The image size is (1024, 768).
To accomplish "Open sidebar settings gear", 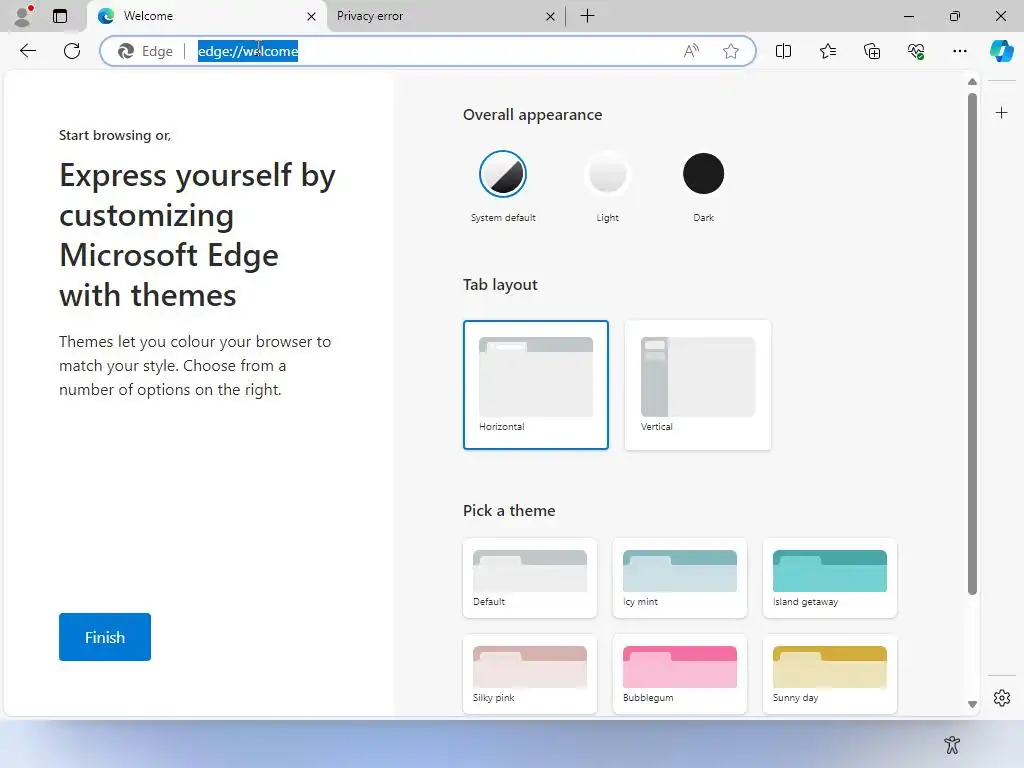I will tap(1001, 698).
